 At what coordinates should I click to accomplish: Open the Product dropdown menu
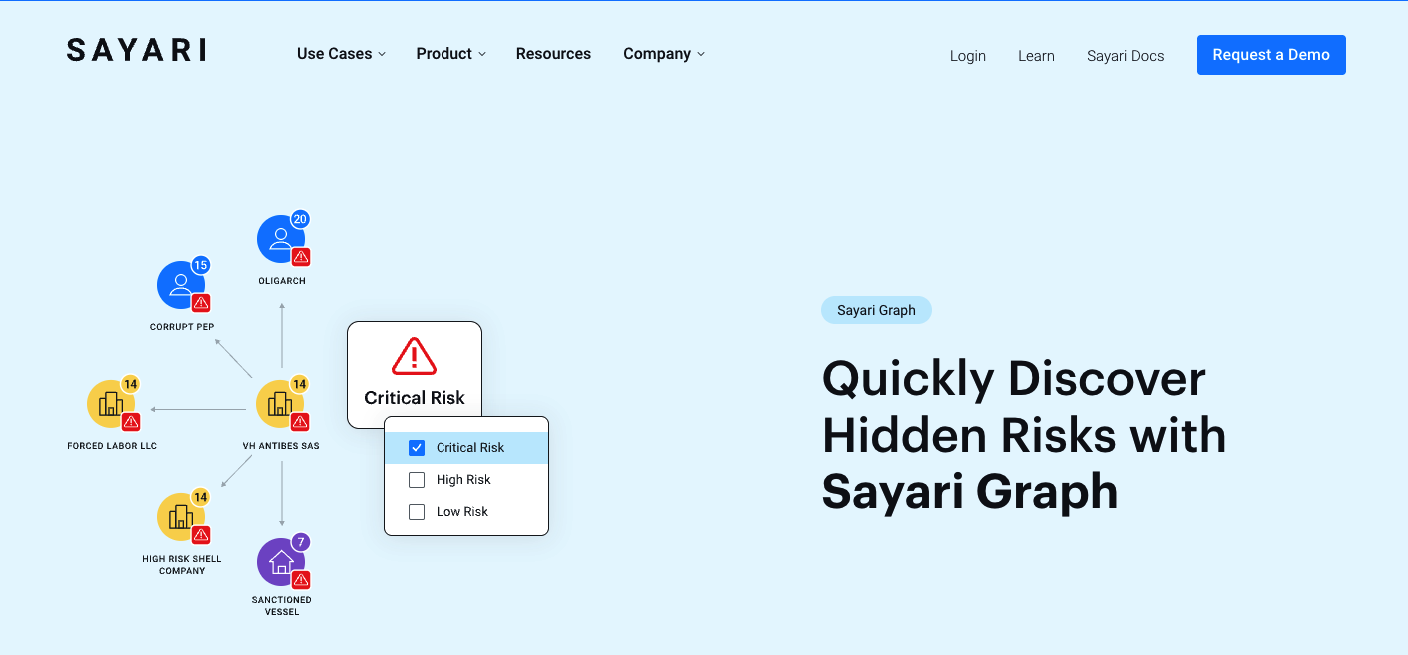coord(450,54)
